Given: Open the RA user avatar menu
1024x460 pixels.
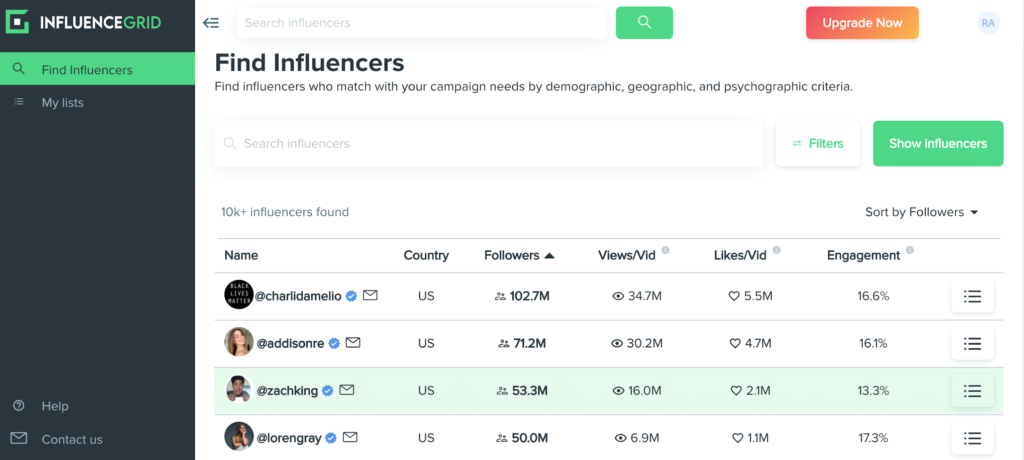Looking at the screenshot, I should [988, 23].
